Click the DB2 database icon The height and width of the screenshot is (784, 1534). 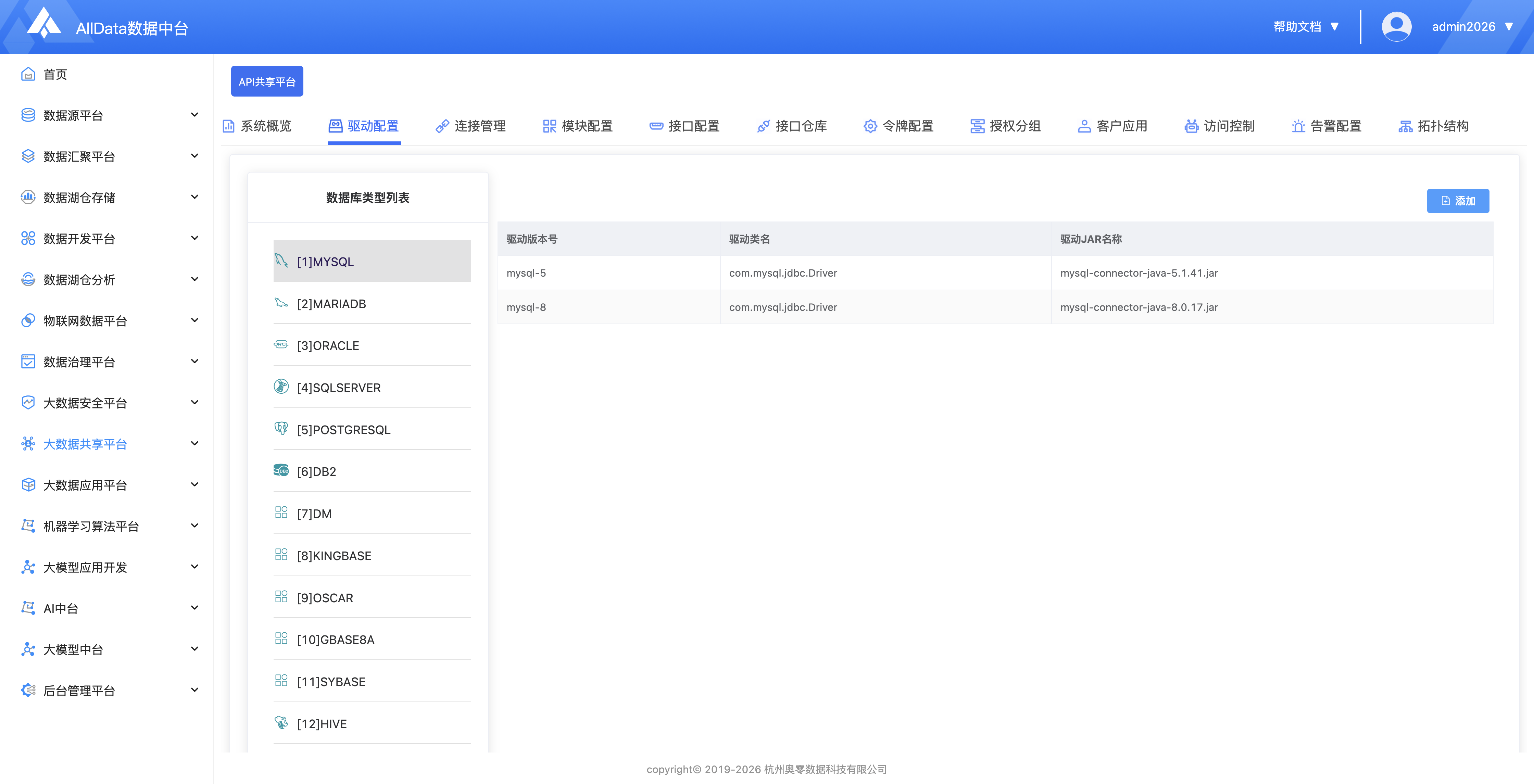(x=281, y=470)
